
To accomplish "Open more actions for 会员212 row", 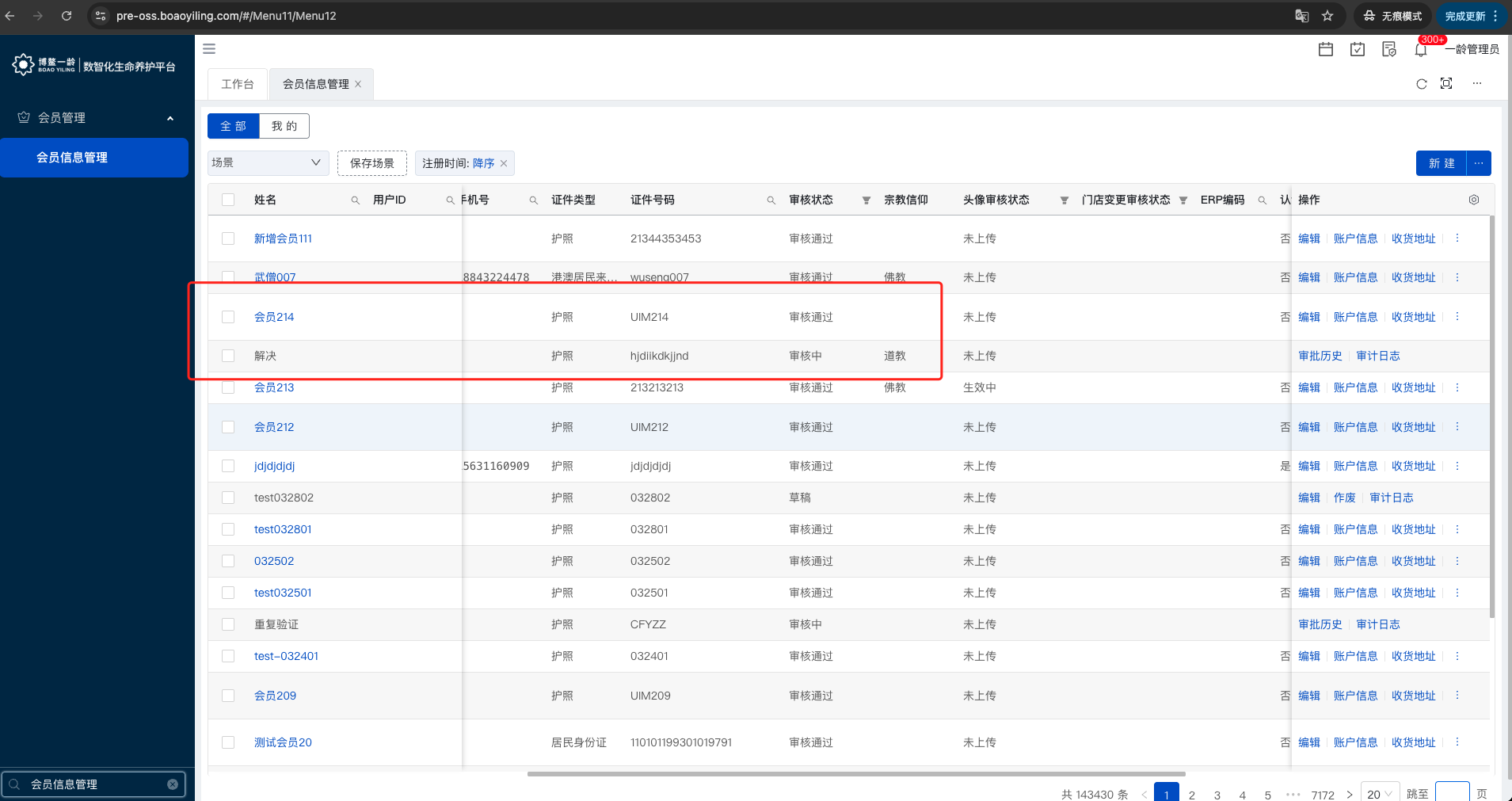I will [1457, 427].
